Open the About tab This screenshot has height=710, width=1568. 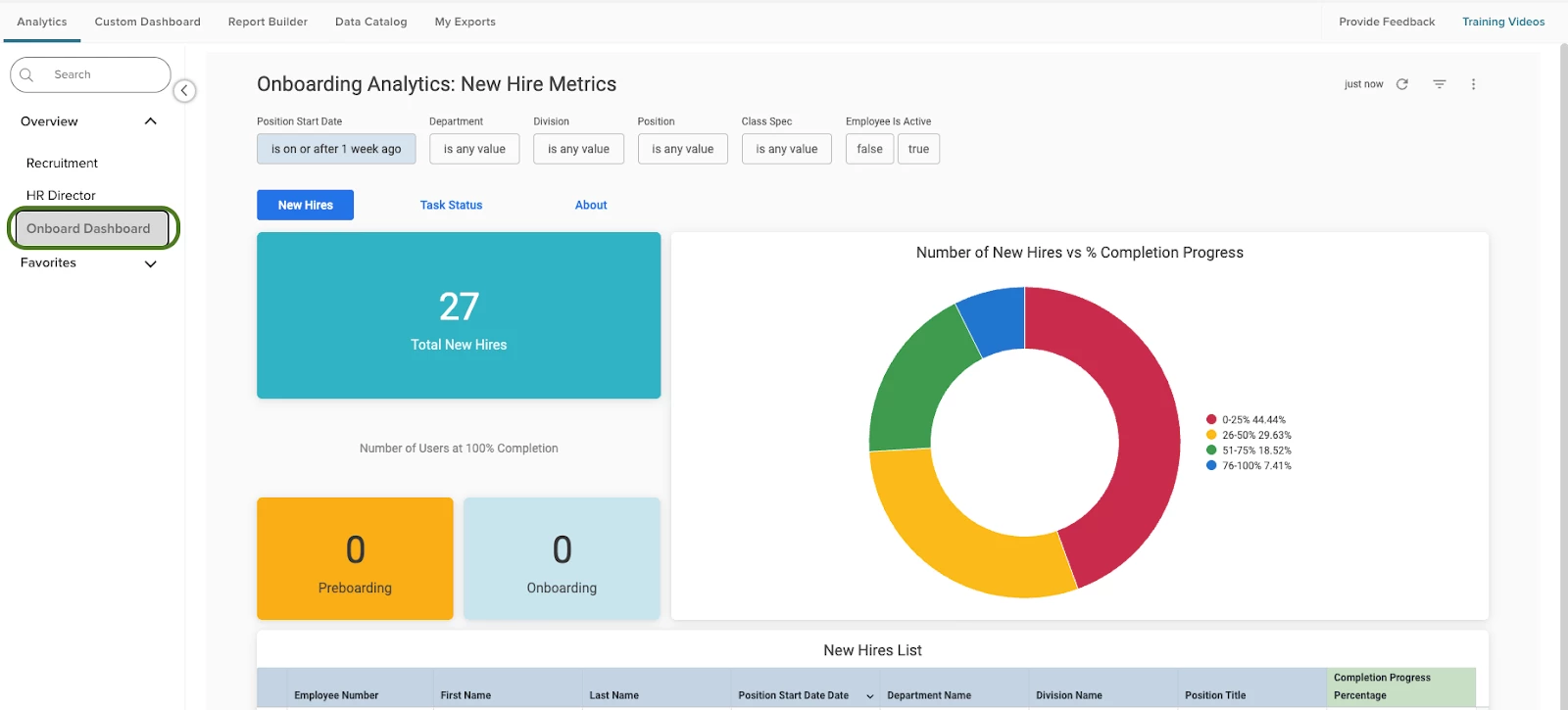591,205
